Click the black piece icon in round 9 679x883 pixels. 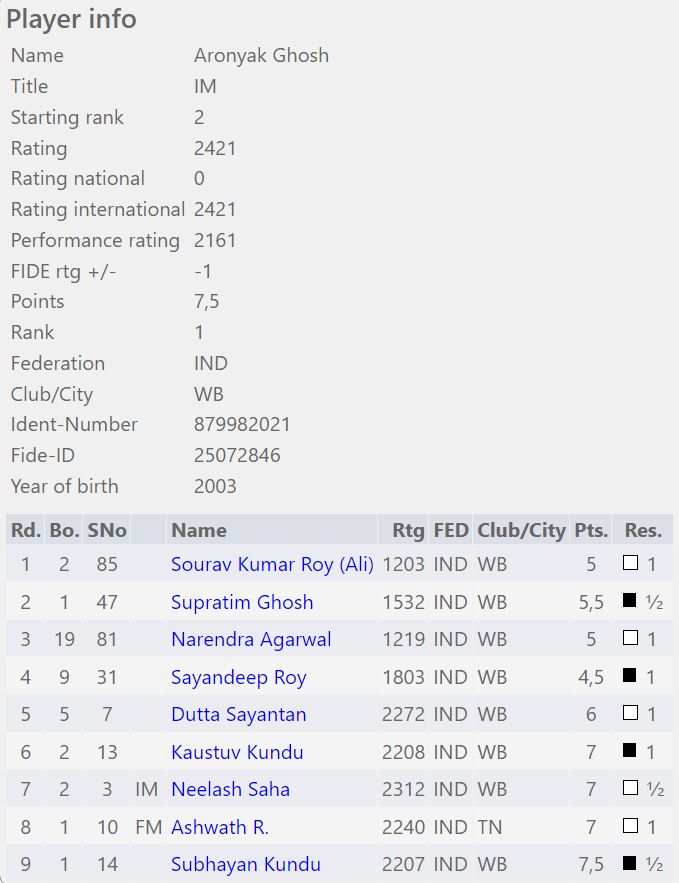[x=630, y=863]
